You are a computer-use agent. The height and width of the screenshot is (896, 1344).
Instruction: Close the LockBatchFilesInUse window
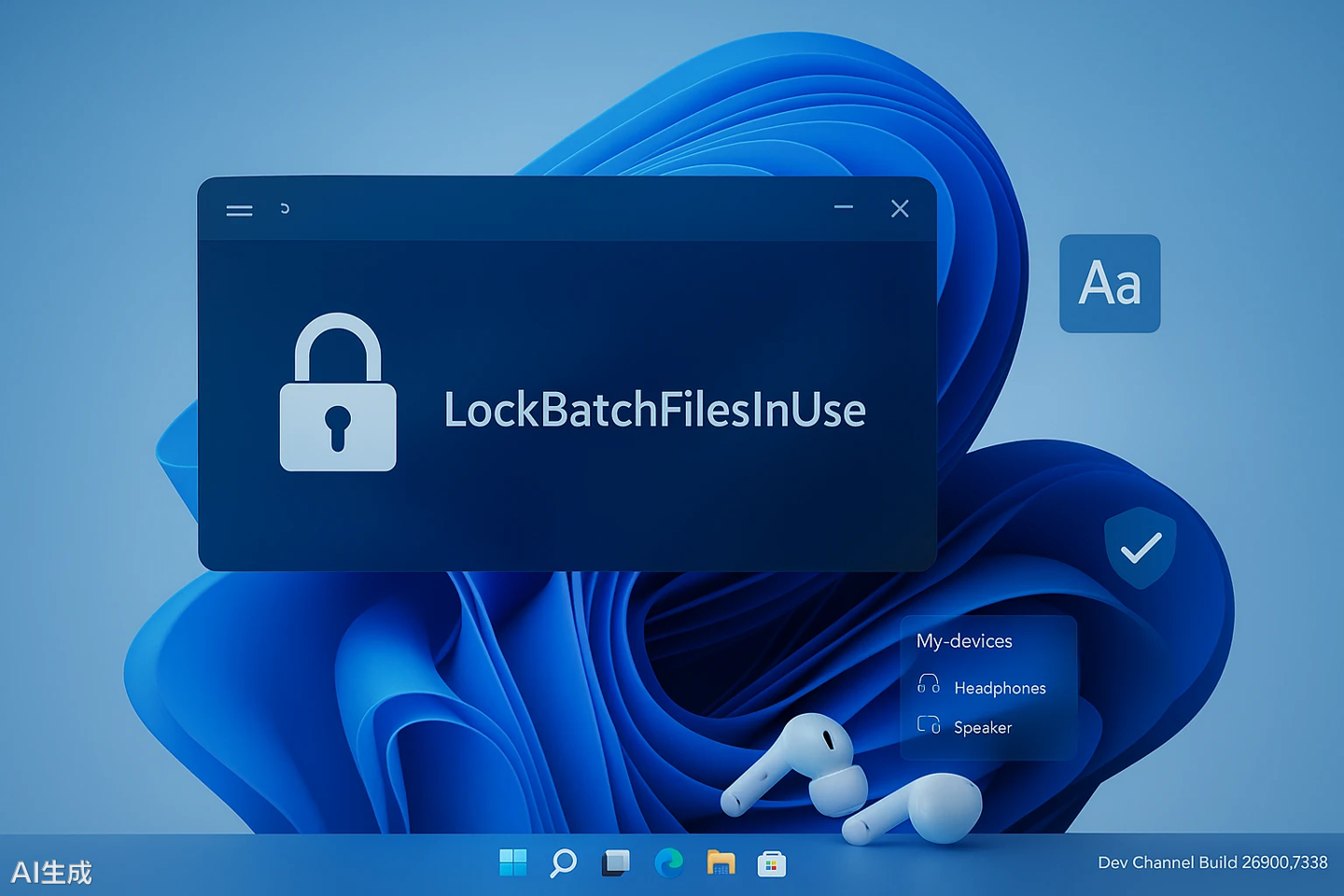click(900, 208)
